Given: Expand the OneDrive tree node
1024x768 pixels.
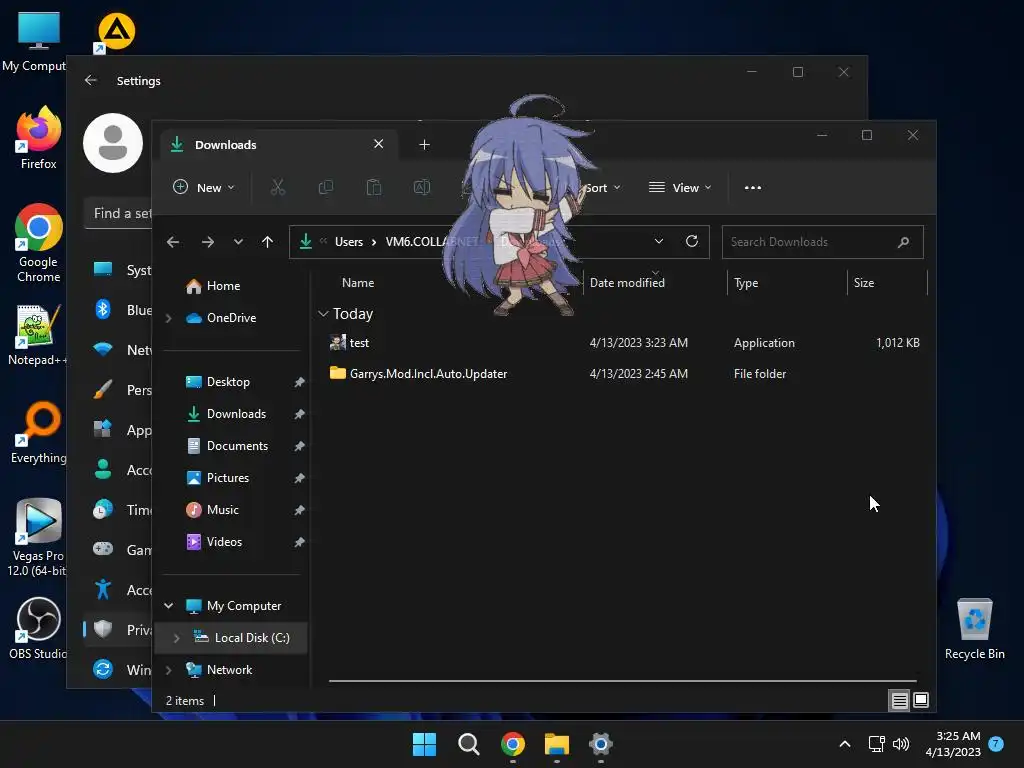Looking at the screenshot, I should coord(168,318).
